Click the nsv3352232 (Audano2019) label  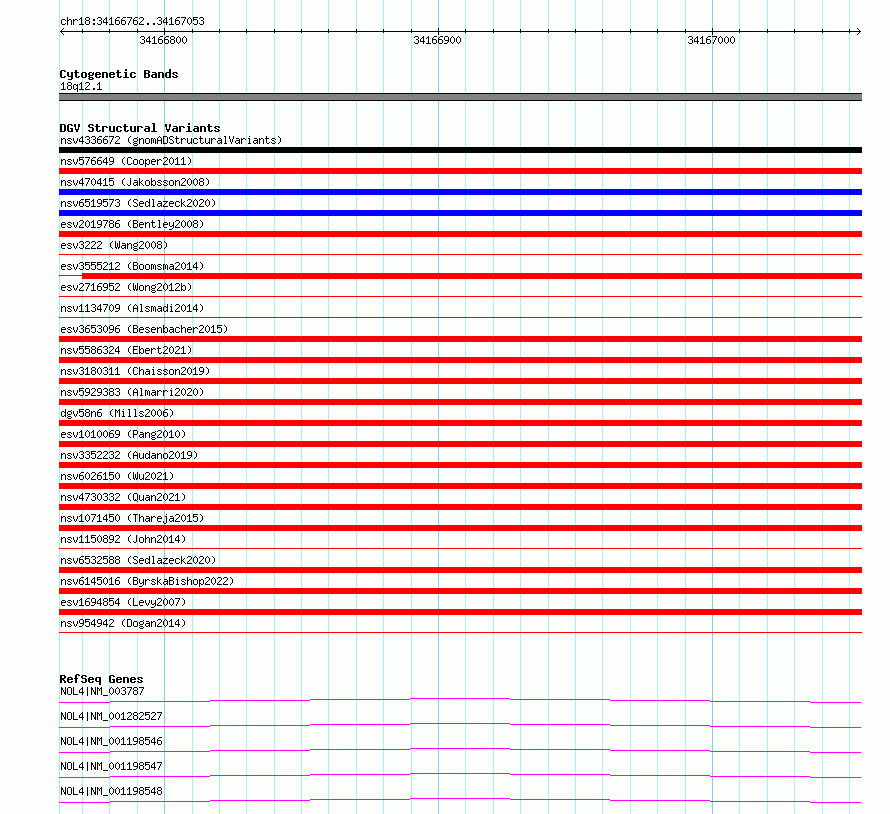[129, 455]
